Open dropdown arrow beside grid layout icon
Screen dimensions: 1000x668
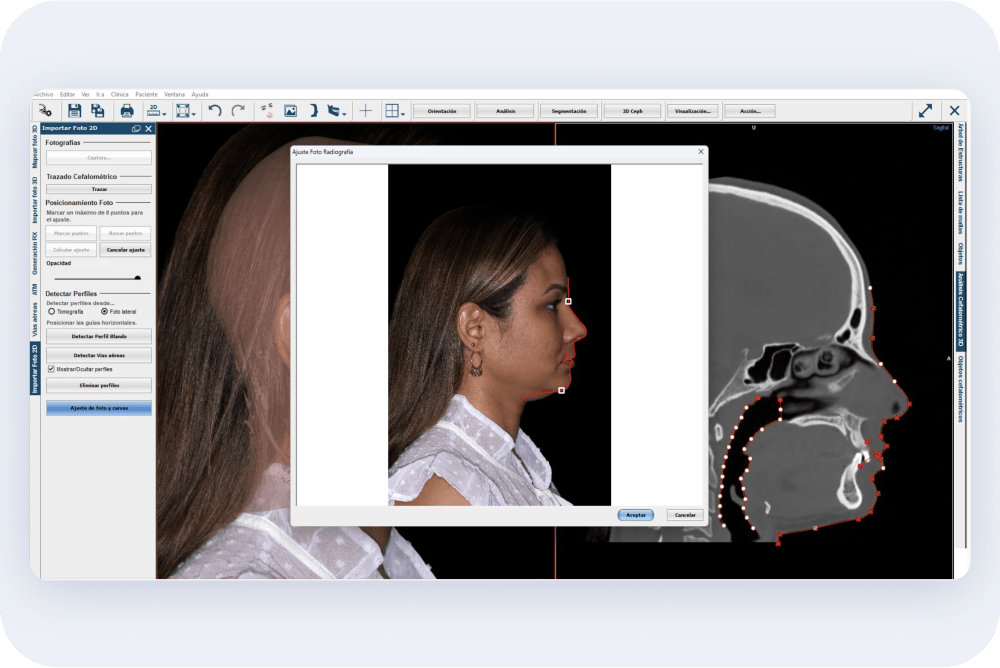coord(403,114)
